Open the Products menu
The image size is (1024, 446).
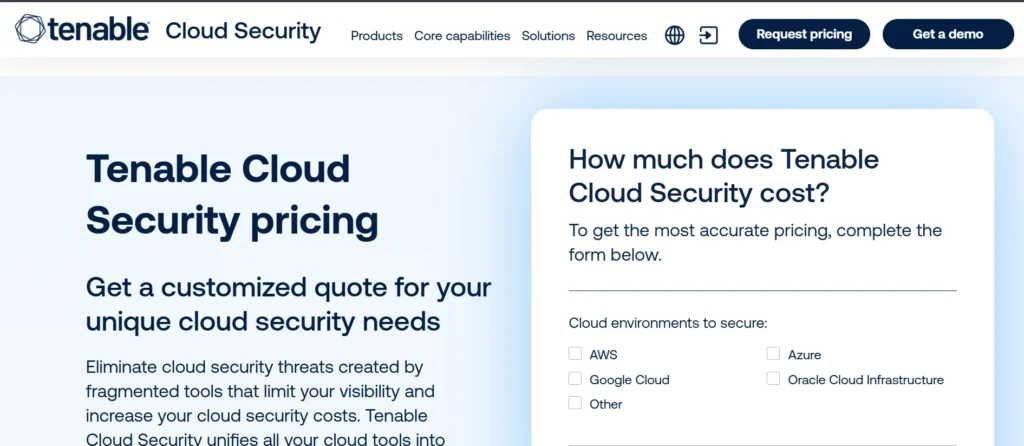[377, 36]
